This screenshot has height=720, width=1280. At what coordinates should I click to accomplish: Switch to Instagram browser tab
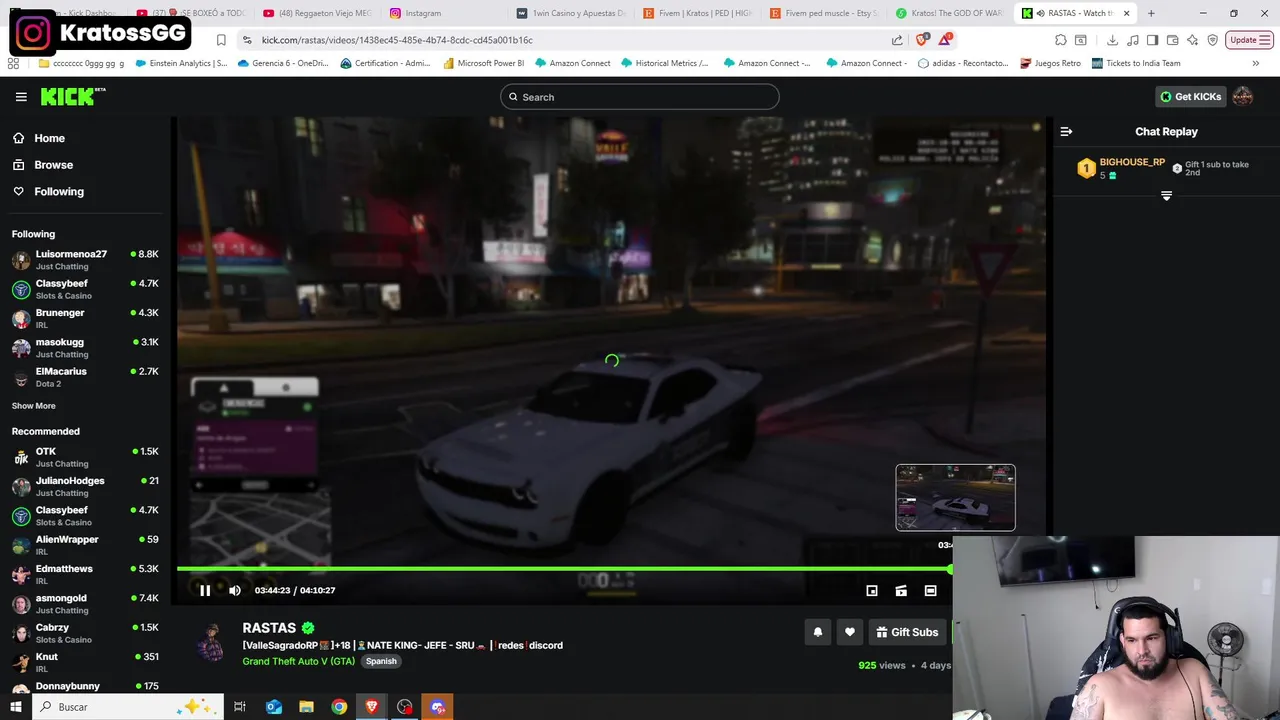point(423,13)
